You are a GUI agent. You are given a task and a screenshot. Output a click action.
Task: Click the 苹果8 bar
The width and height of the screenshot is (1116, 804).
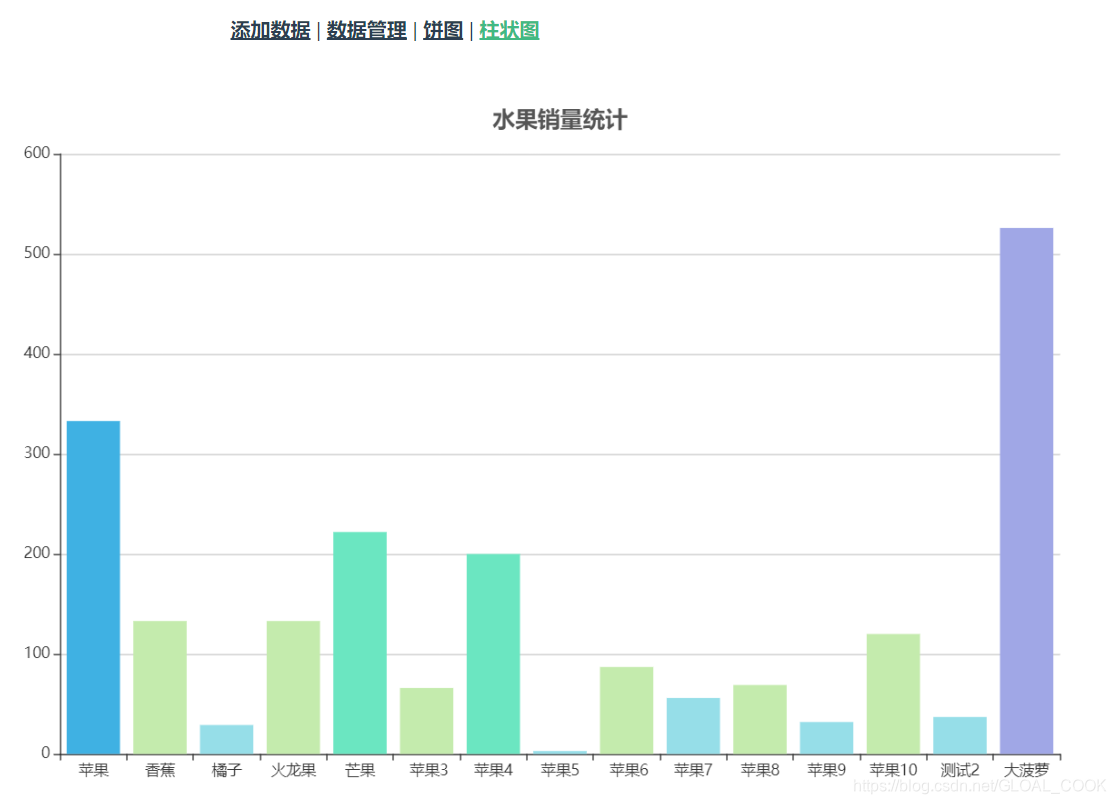[760, 719]
